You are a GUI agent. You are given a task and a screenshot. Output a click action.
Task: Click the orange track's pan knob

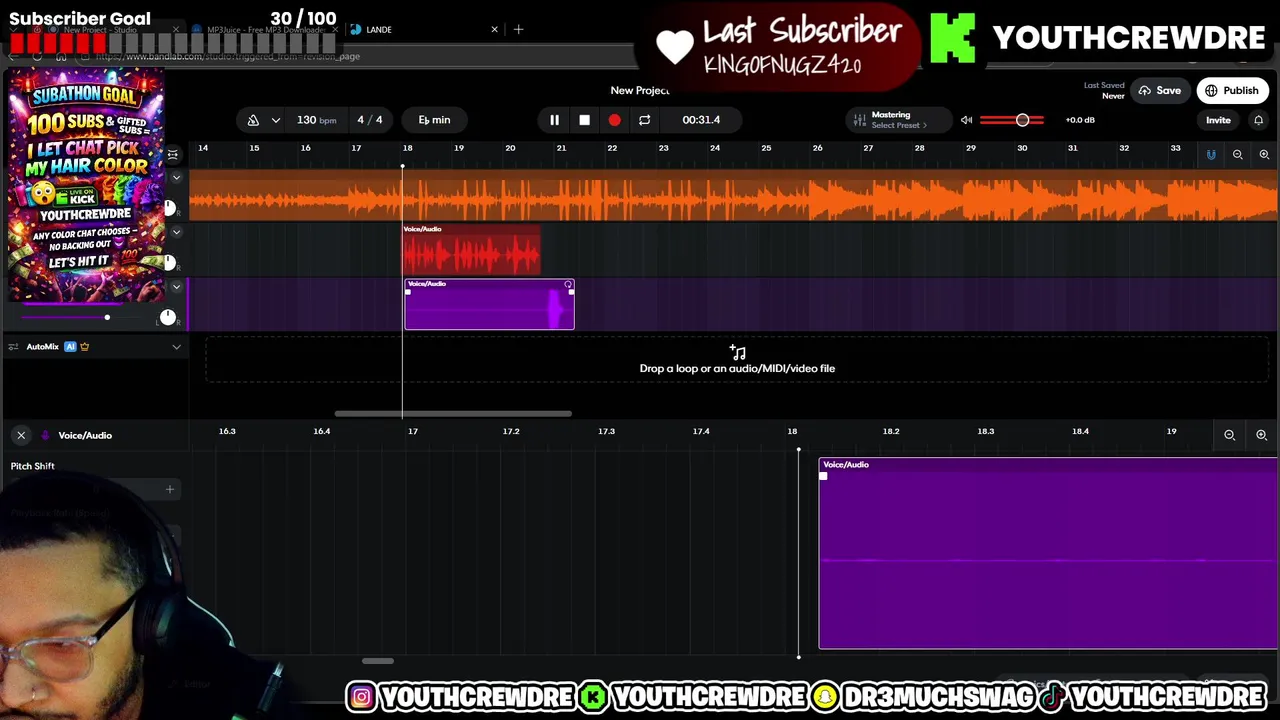pyautogui.click(x=169, y=208)
